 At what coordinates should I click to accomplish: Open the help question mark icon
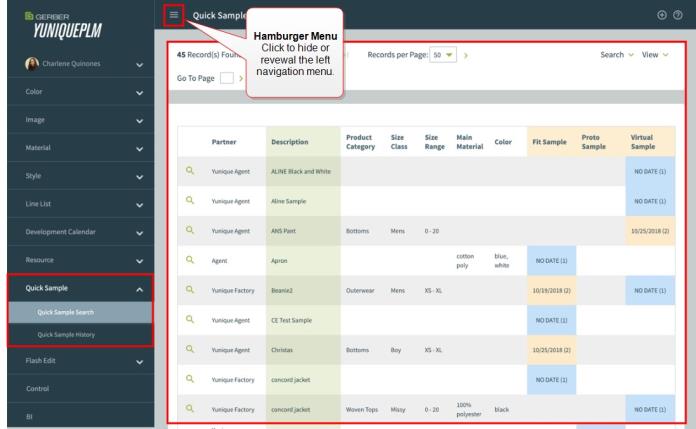[679, 15]
